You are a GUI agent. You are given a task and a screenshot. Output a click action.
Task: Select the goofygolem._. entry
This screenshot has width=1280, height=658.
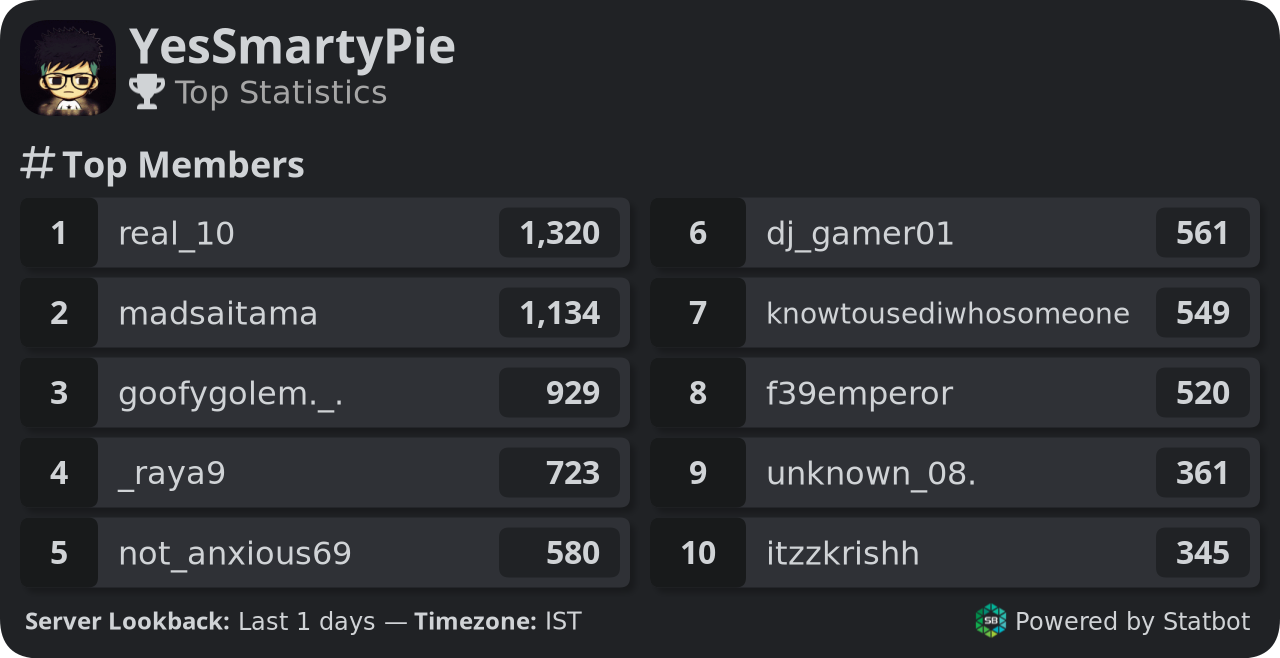pyautogui.click(x=325, y=393)
